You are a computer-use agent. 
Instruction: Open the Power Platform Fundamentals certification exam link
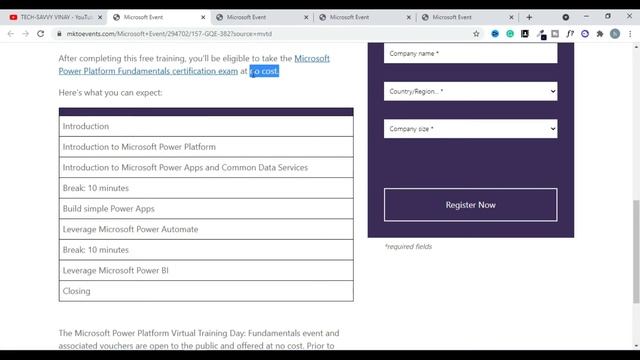[x=194, y=64]
